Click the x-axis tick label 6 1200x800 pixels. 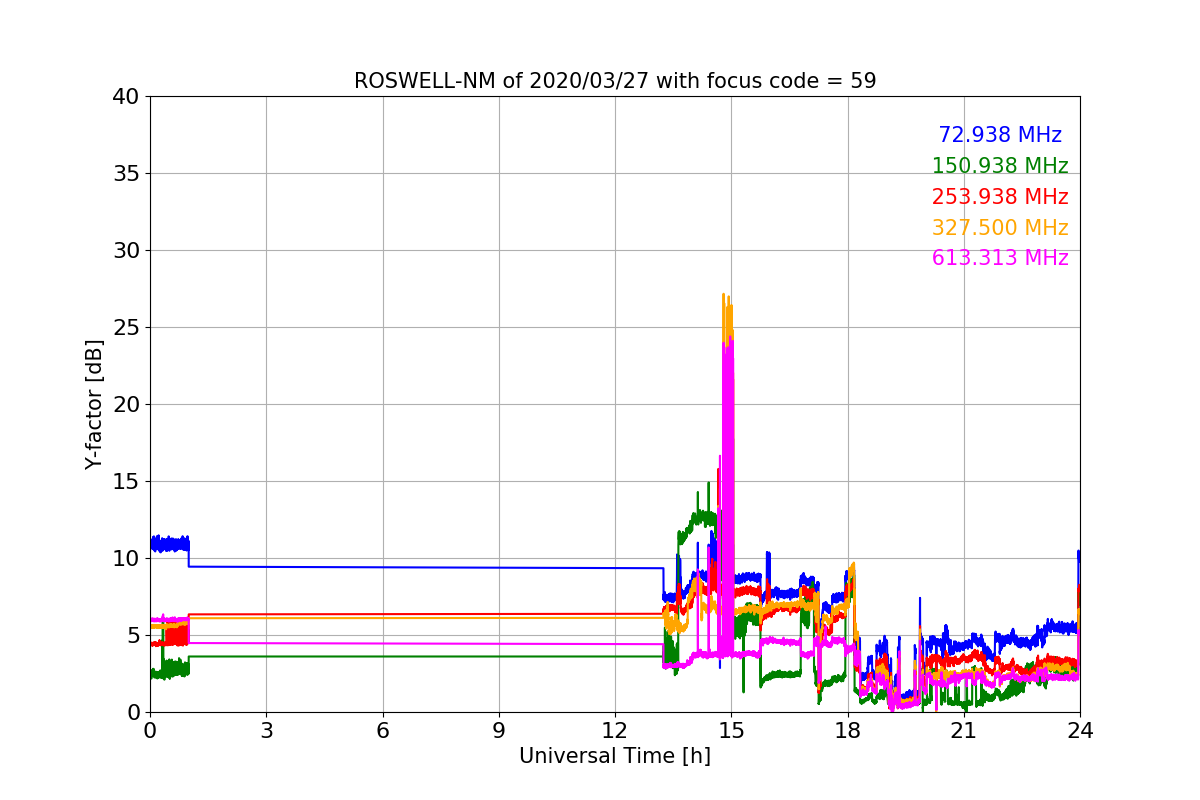[x=383, y=731]
